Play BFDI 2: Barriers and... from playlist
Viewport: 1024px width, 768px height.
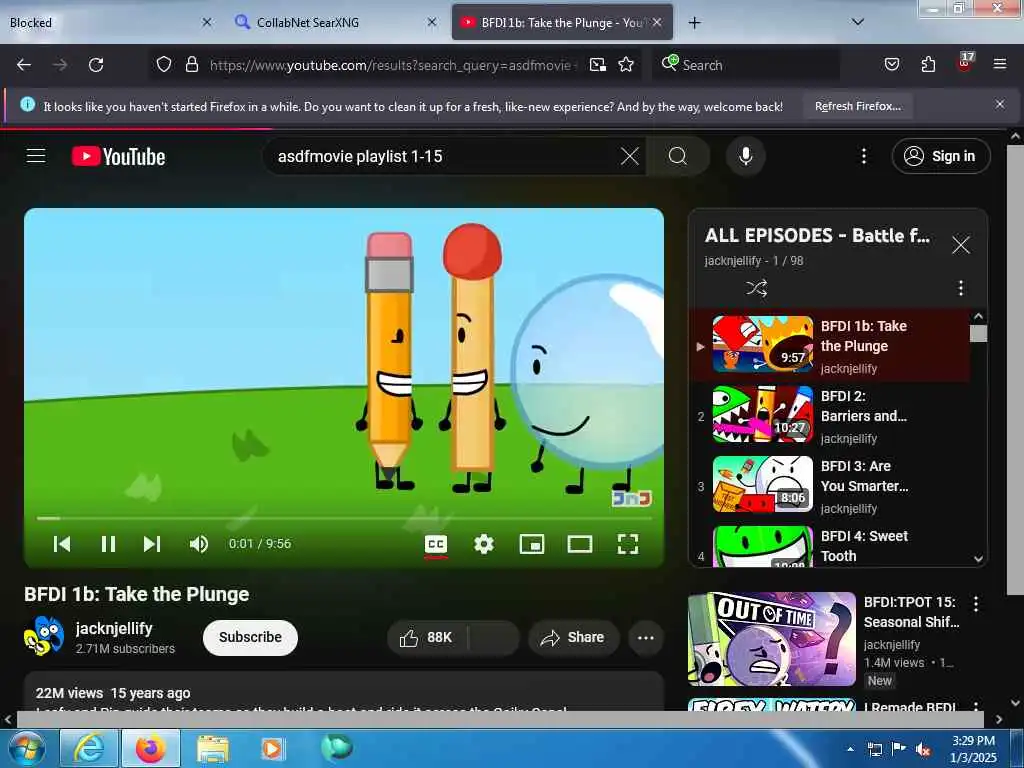[x=829, y=415]
